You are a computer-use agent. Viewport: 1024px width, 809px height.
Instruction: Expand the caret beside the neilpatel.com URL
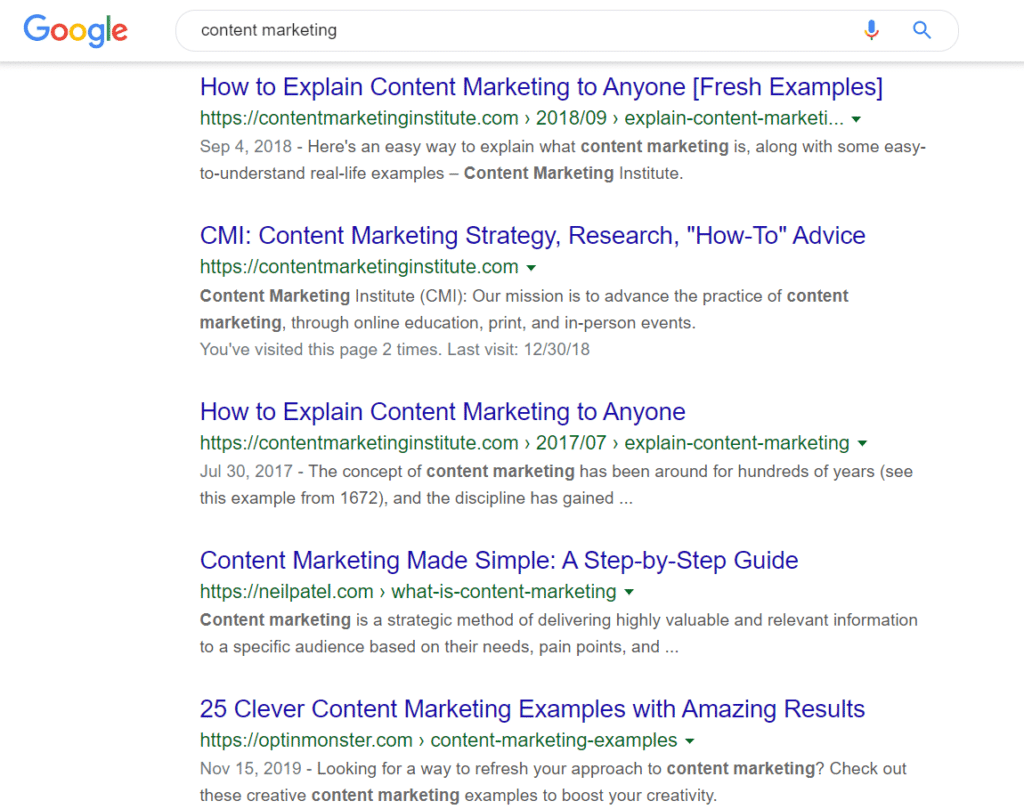(x=629, y=591)
